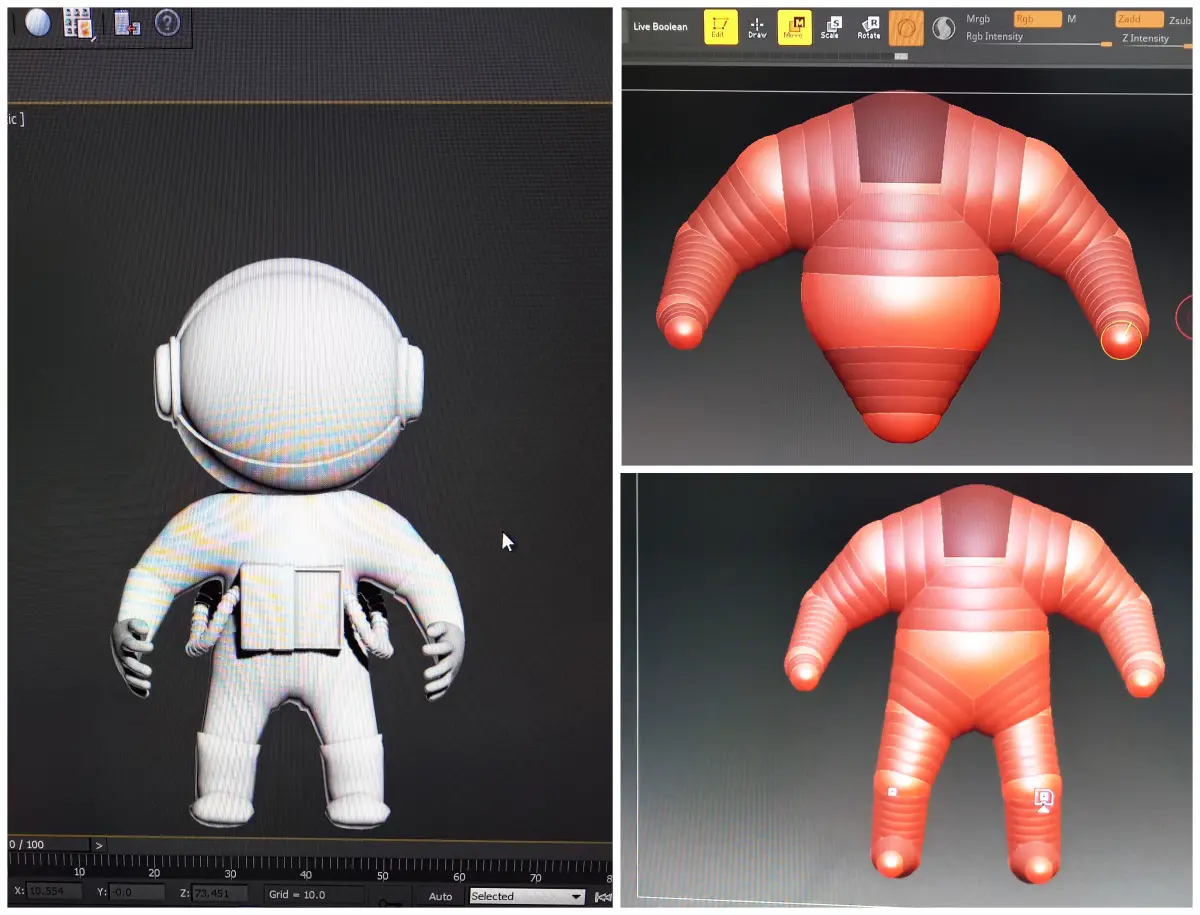Open the help question mark icon
The image size is (1200, 915).
click(x=167, y=22)
